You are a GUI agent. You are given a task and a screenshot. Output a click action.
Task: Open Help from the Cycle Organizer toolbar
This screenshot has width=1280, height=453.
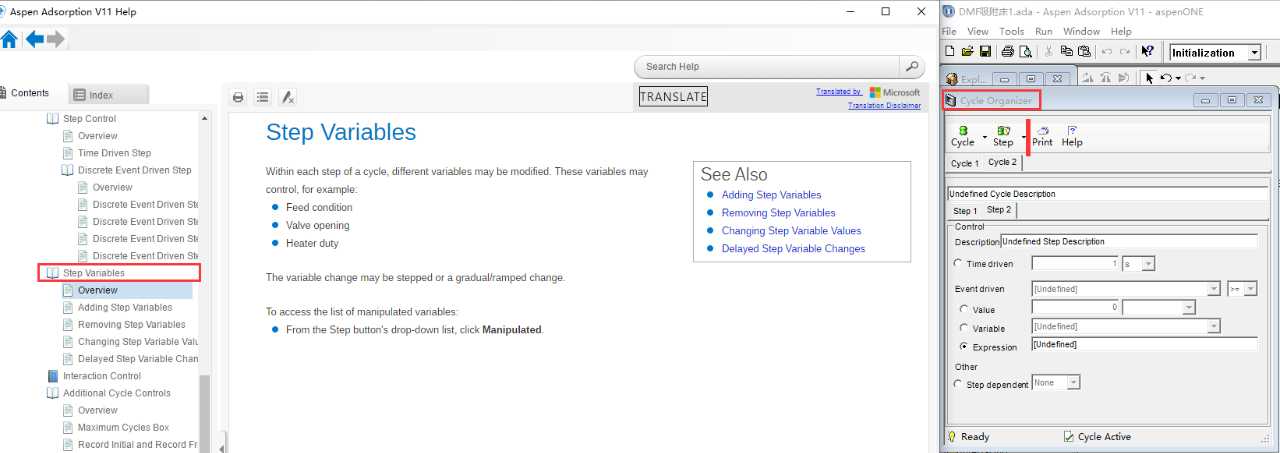click(x=1072, y=136)
